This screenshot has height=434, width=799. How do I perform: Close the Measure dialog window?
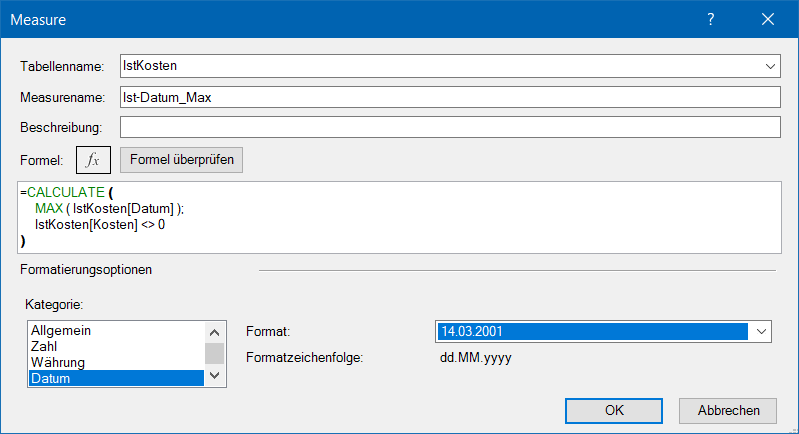point(768,19)
